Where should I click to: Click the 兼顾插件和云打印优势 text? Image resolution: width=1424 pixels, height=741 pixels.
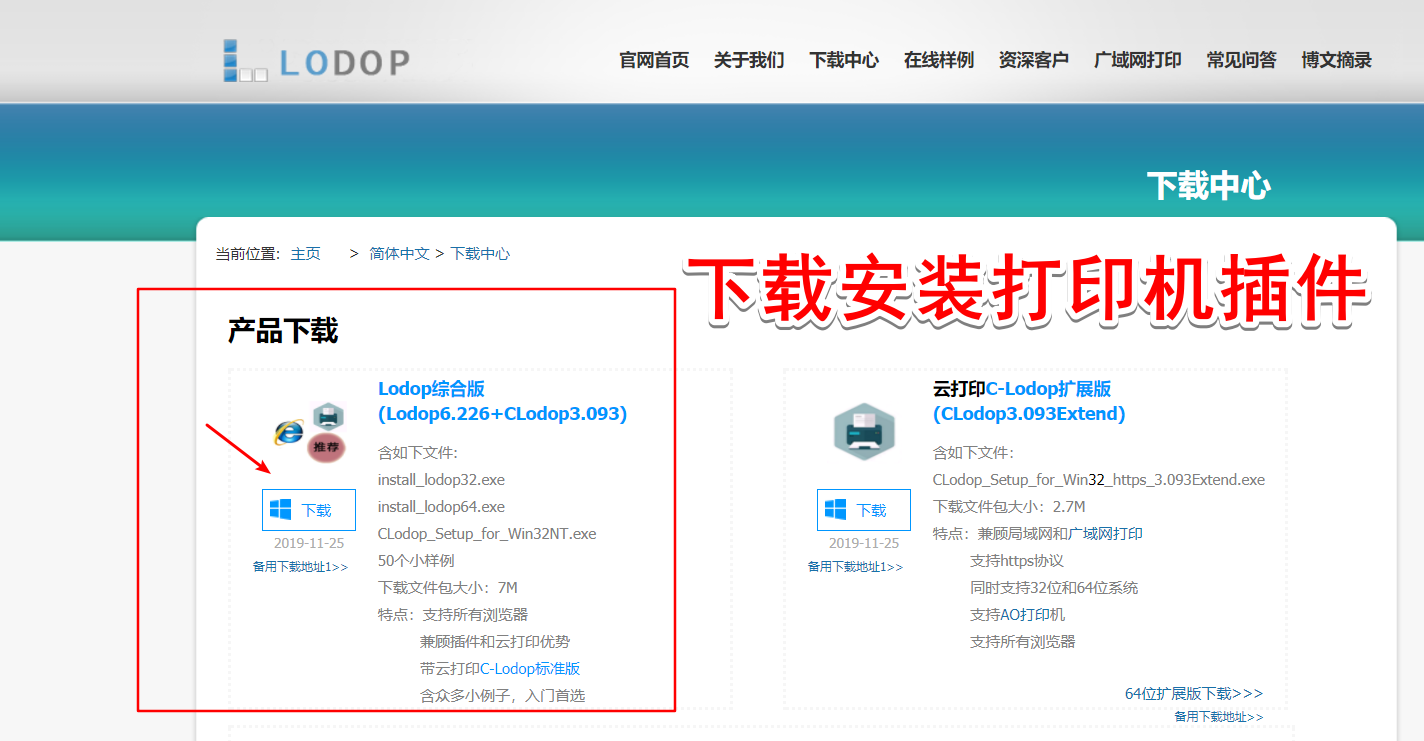click(x=495, y=642)
